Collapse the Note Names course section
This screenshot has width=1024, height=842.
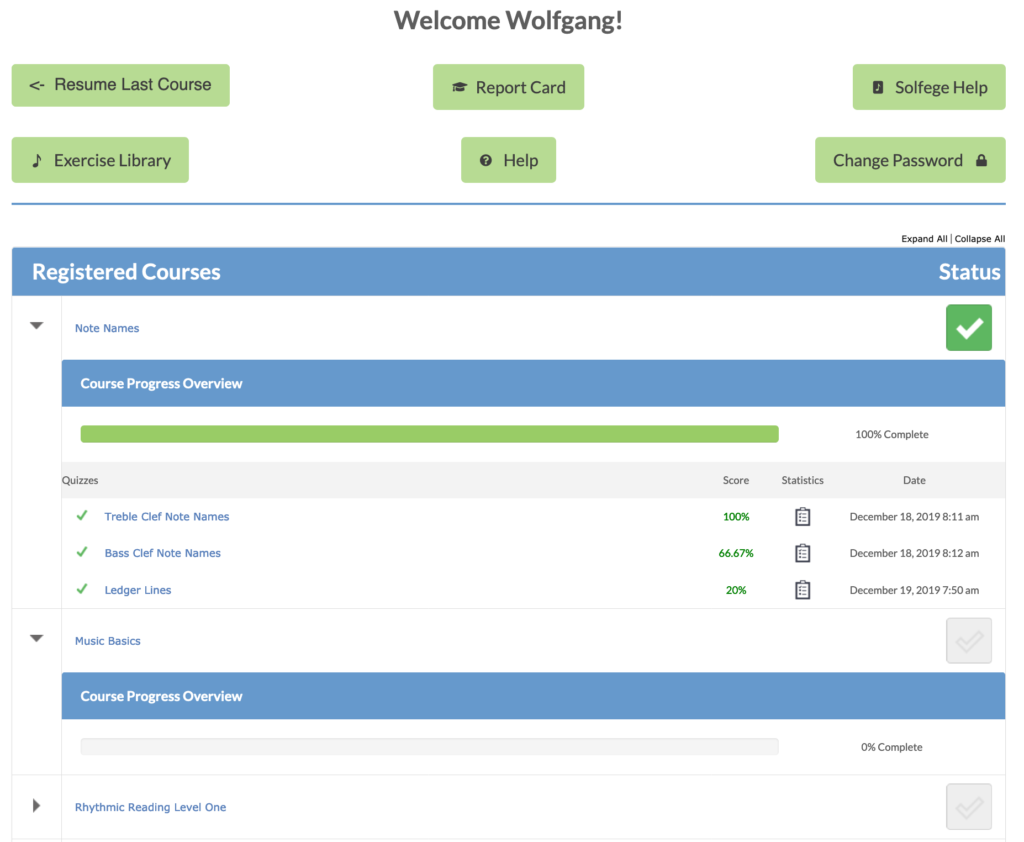coord(37,326)
